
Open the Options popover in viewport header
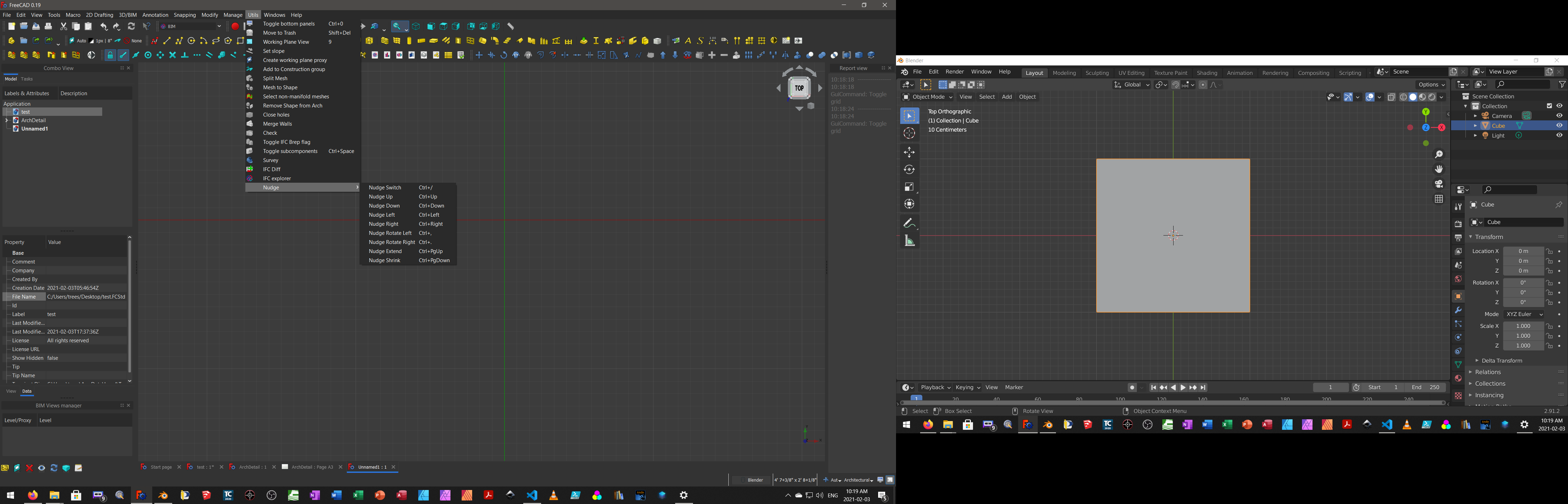(1430, 85)
